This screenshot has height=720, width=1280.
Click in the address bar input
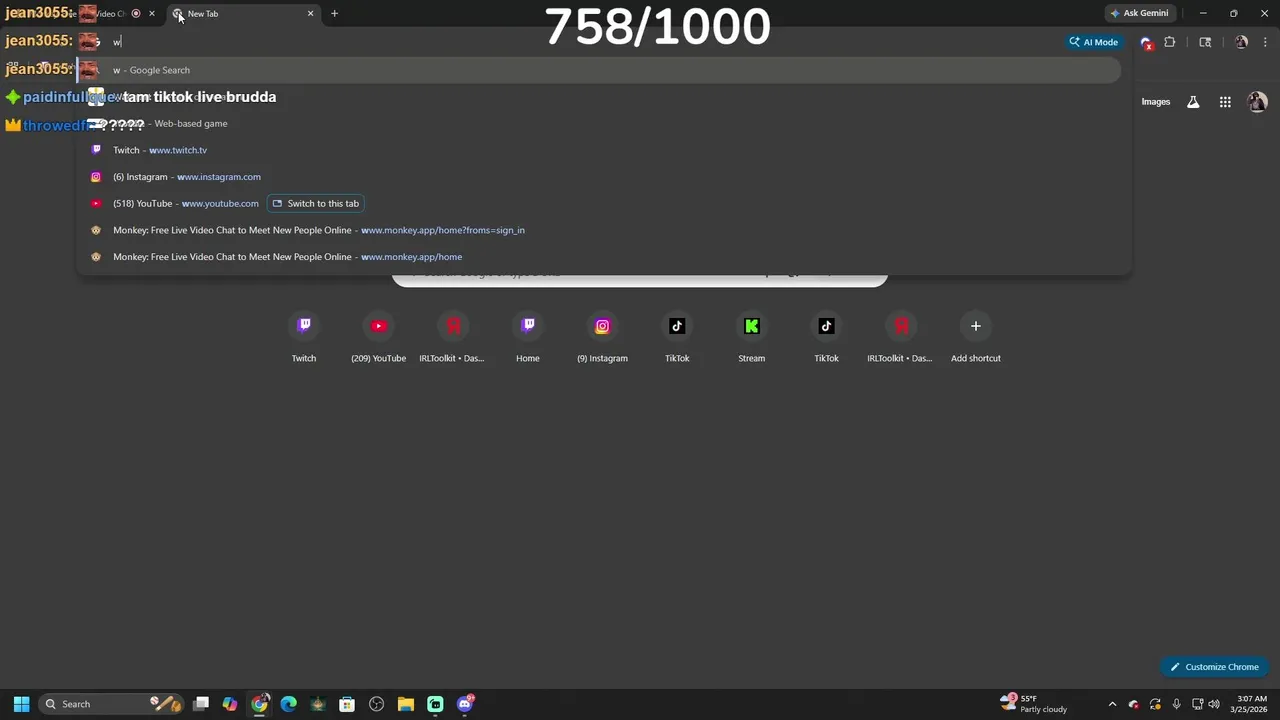(x=580, y=42)
